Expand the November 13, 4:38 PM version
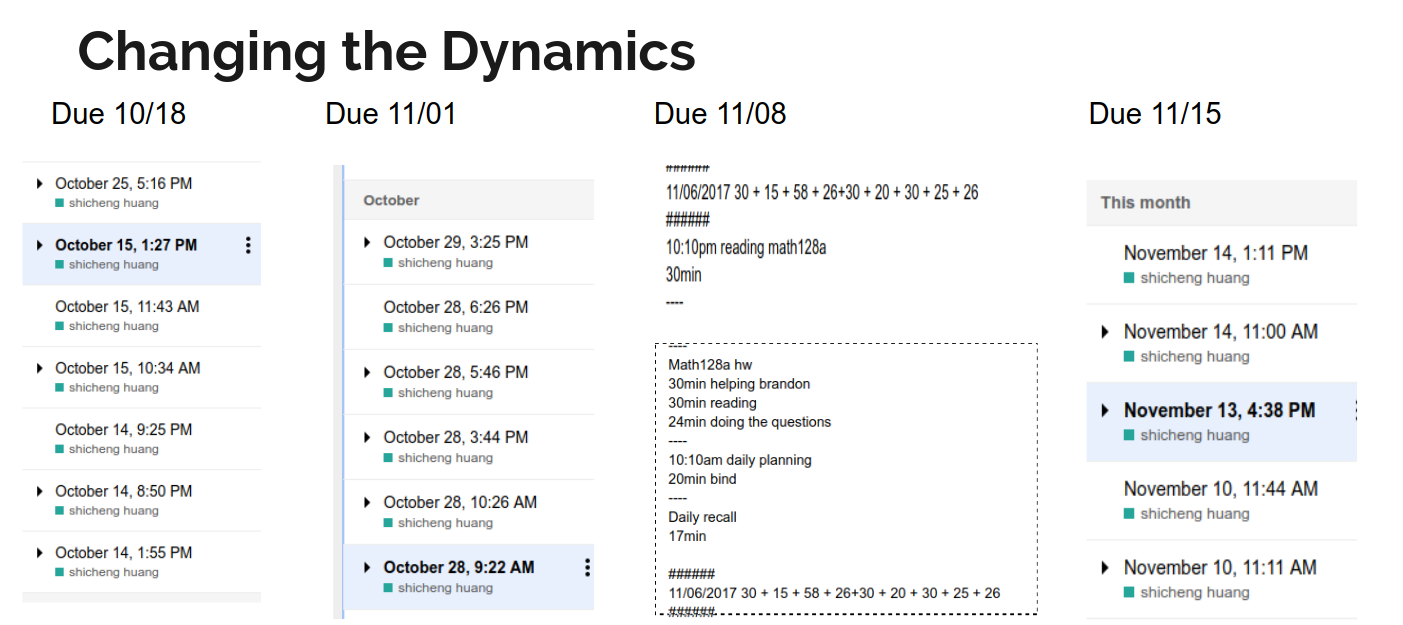This screenshot has width=1403, height=625. (x=1105, y=410)
